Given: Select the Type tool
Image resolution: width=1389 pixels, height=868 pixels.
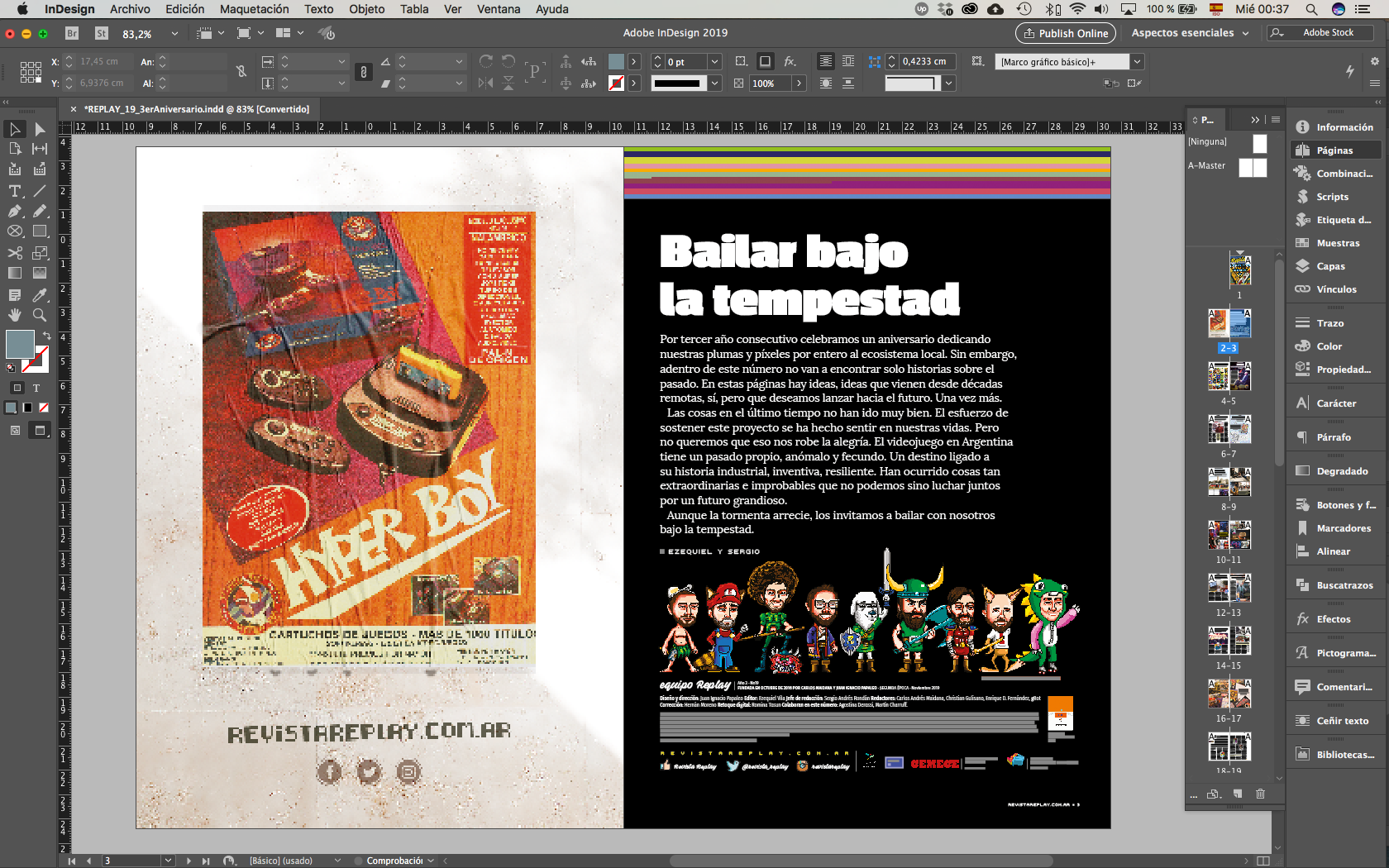Looking at the screenshot, I should coord(15,191).
